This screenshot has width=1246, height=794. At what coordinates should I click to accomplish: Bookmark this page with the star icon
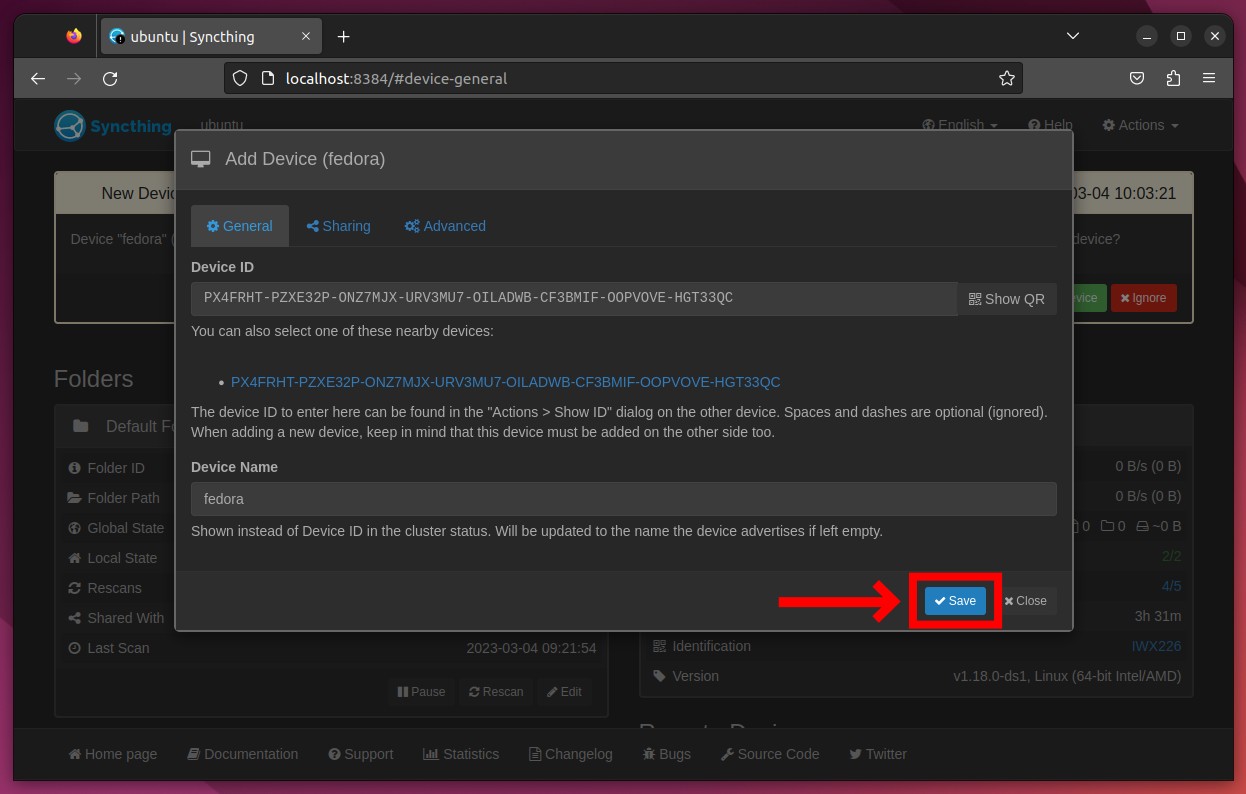click(x=1006, y=78)
